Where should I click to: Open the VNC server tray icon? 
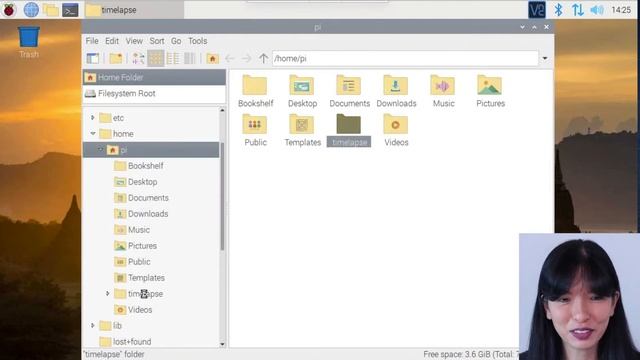click(537, 10)
